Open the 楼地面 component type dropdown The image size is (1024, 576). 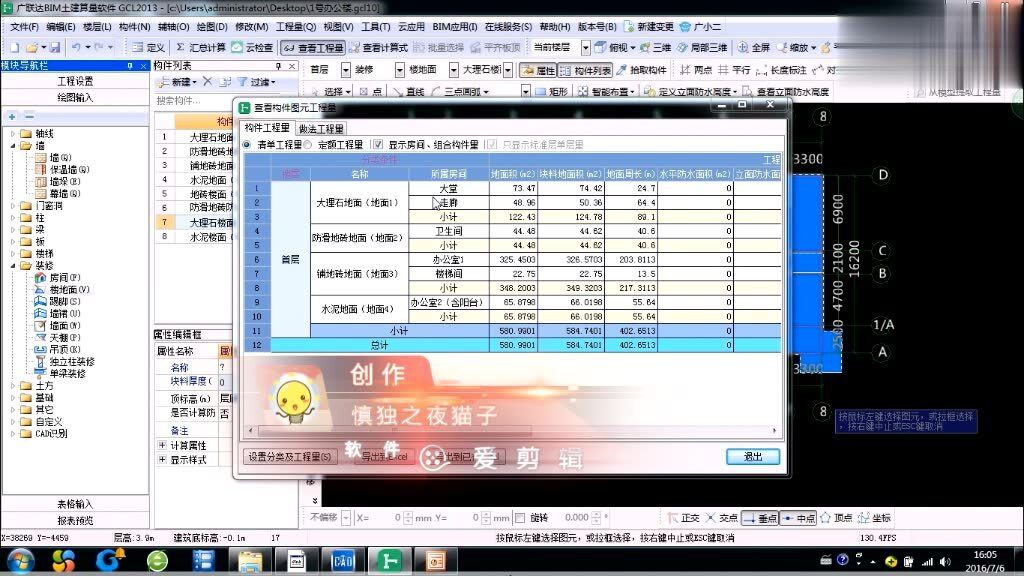pos(454,70)
